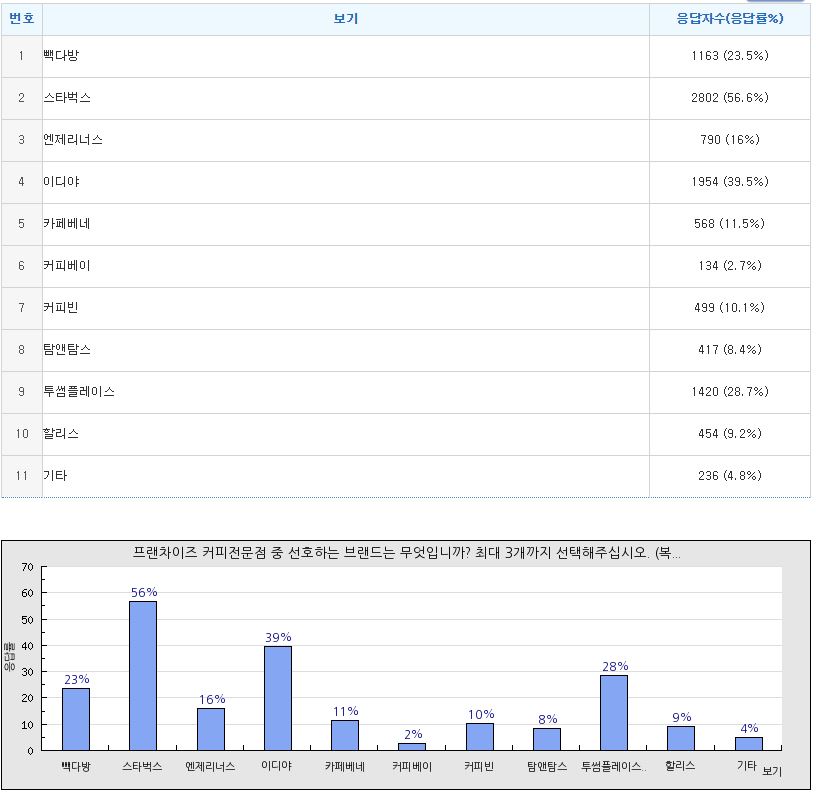The width and height of the screenshot is (816, 793).
Task: Select the 이디야 row label
Action: point(61,182)
